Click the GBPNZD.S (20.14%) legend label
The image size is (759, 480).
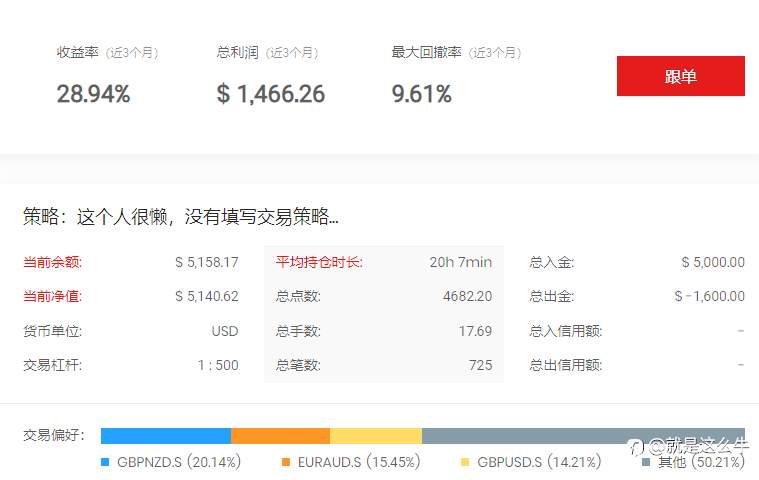pyautogui.click(x=179, y=462)
